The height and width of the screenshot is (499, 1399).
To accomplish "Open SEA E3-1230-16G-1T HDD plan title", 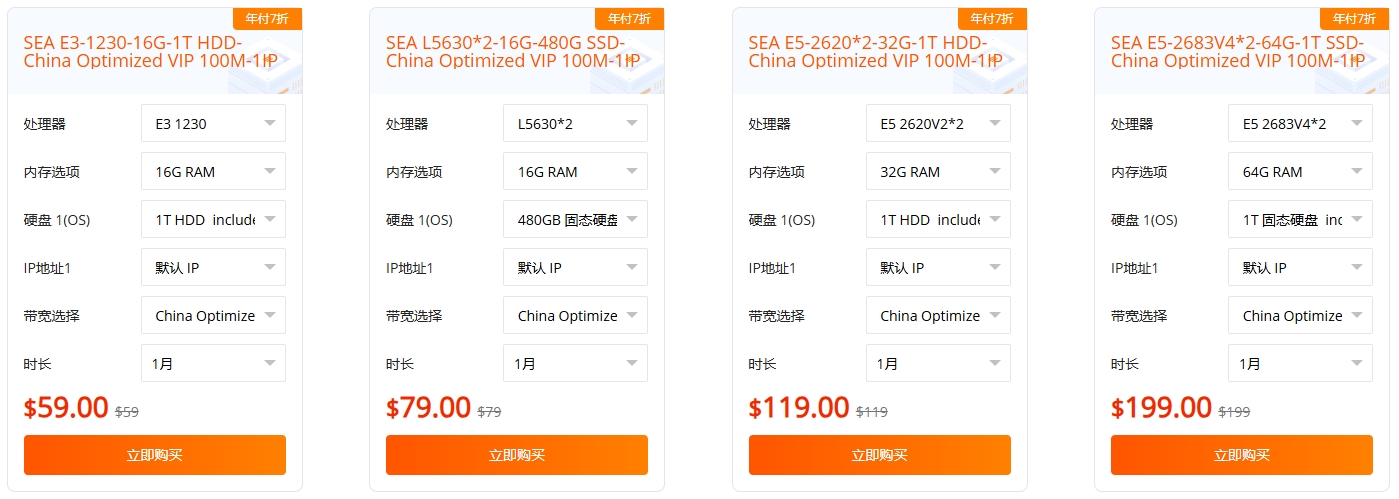I will 148,51.
